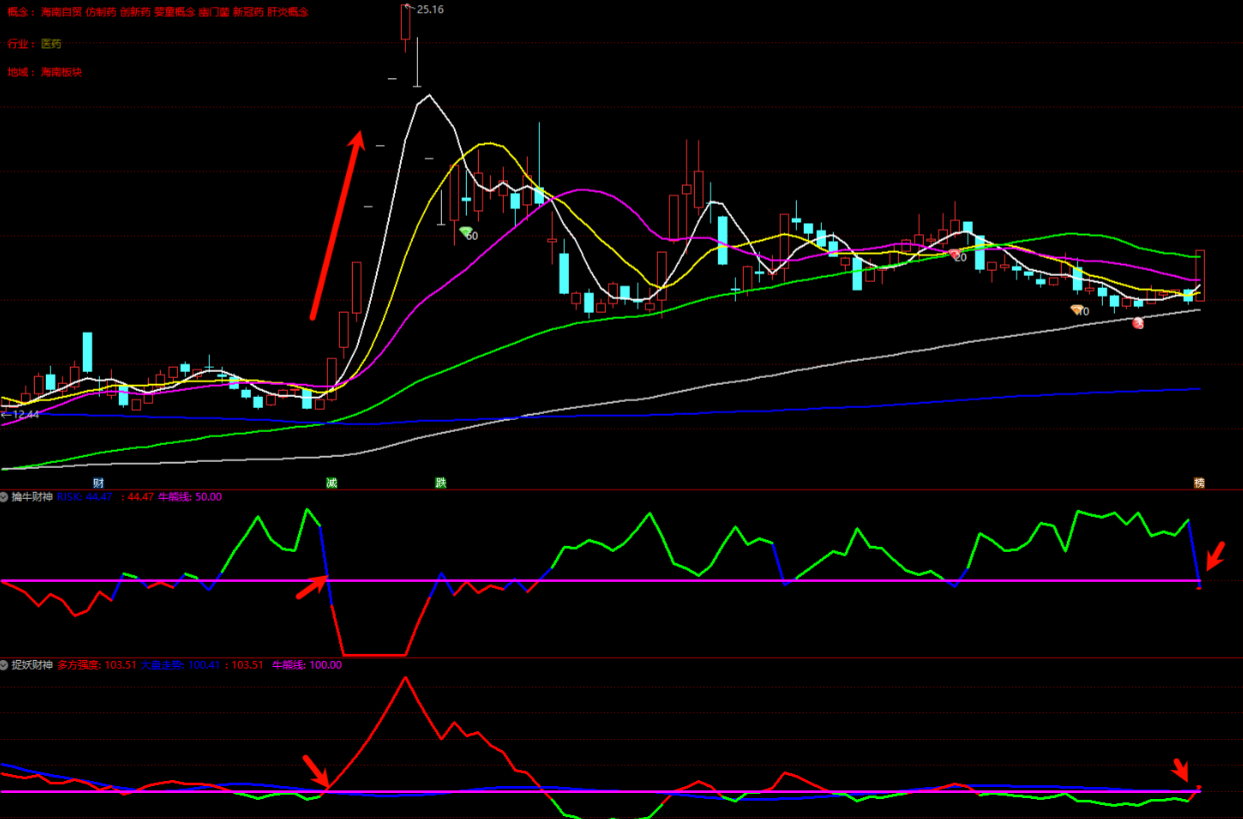Open the 医药 industry link

(x=51, y=44)
